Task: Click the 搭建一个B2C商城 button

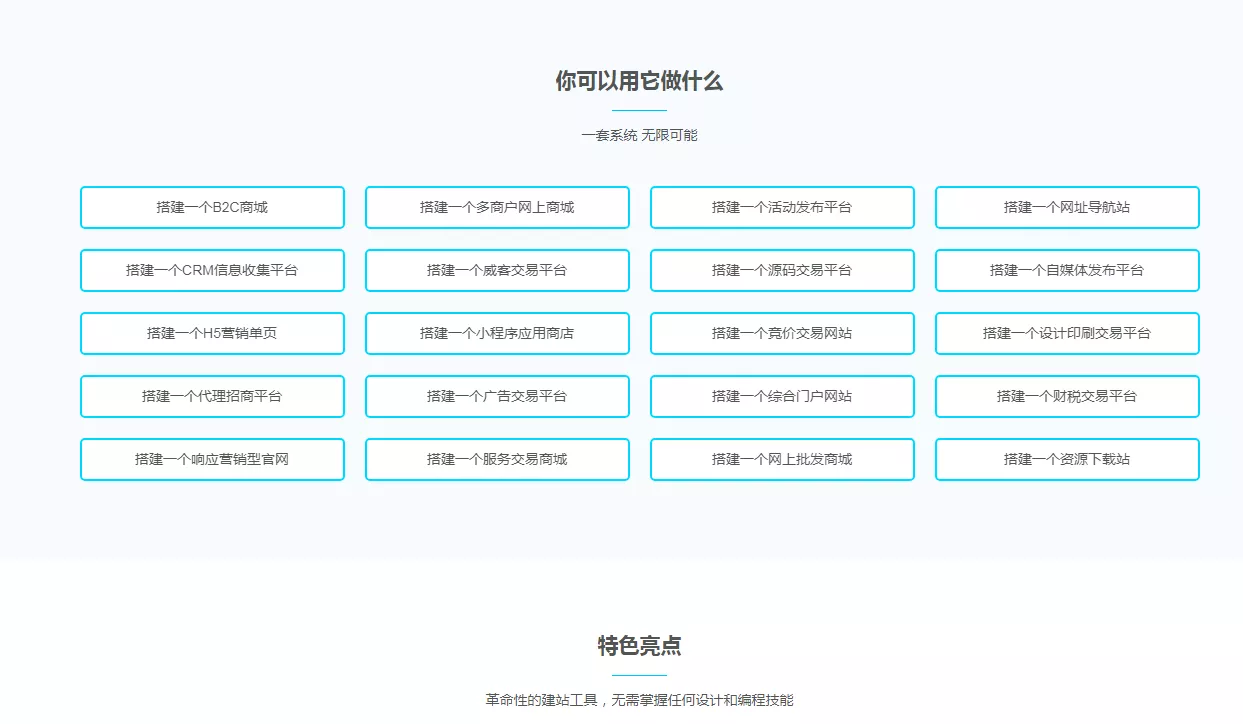Action: pyautogui.click(x=212, y=207)
